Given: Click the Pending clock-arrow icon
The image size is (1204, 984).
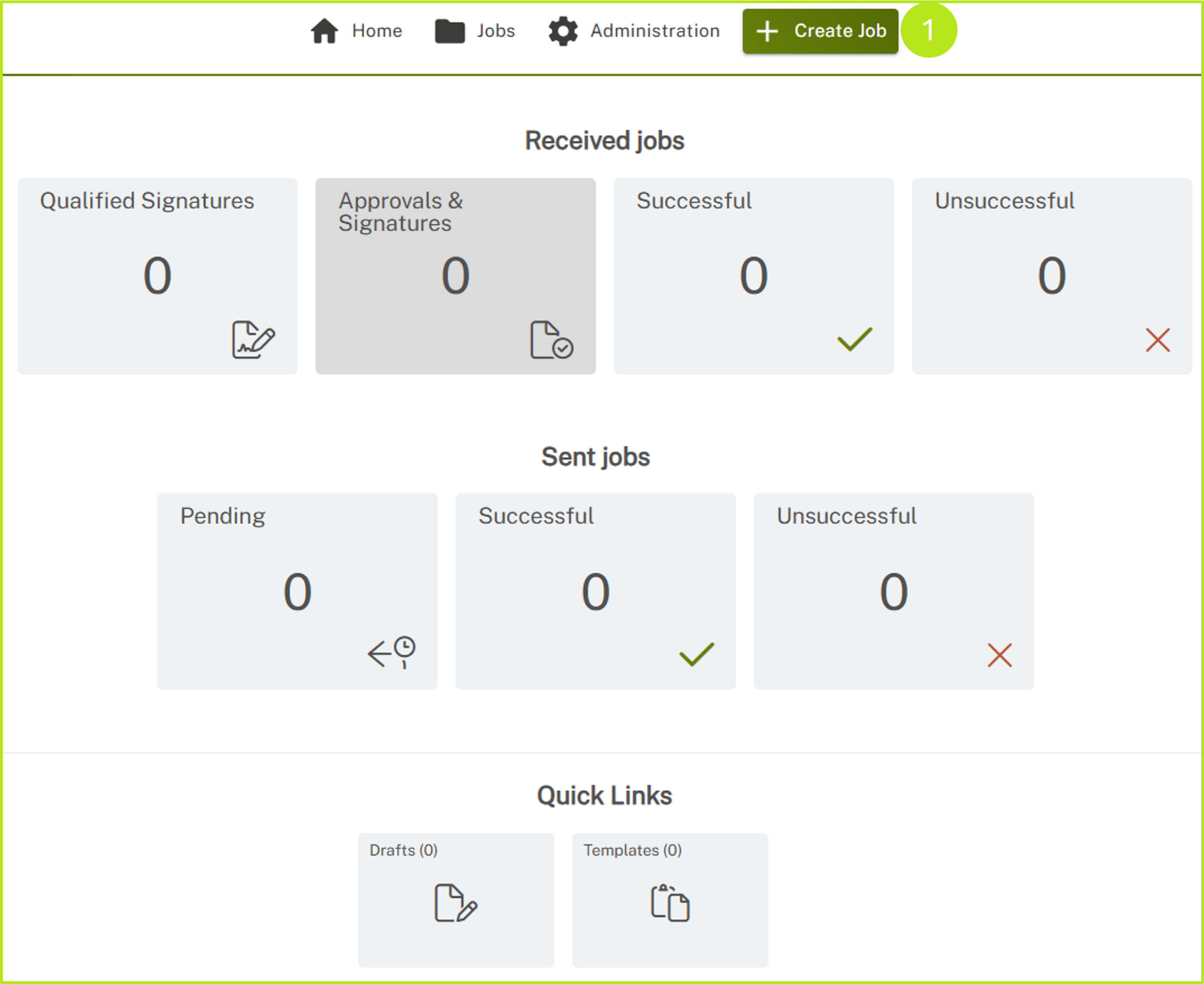Looking at the screenshot, I should pyautogui.click(x=391, y=652).
